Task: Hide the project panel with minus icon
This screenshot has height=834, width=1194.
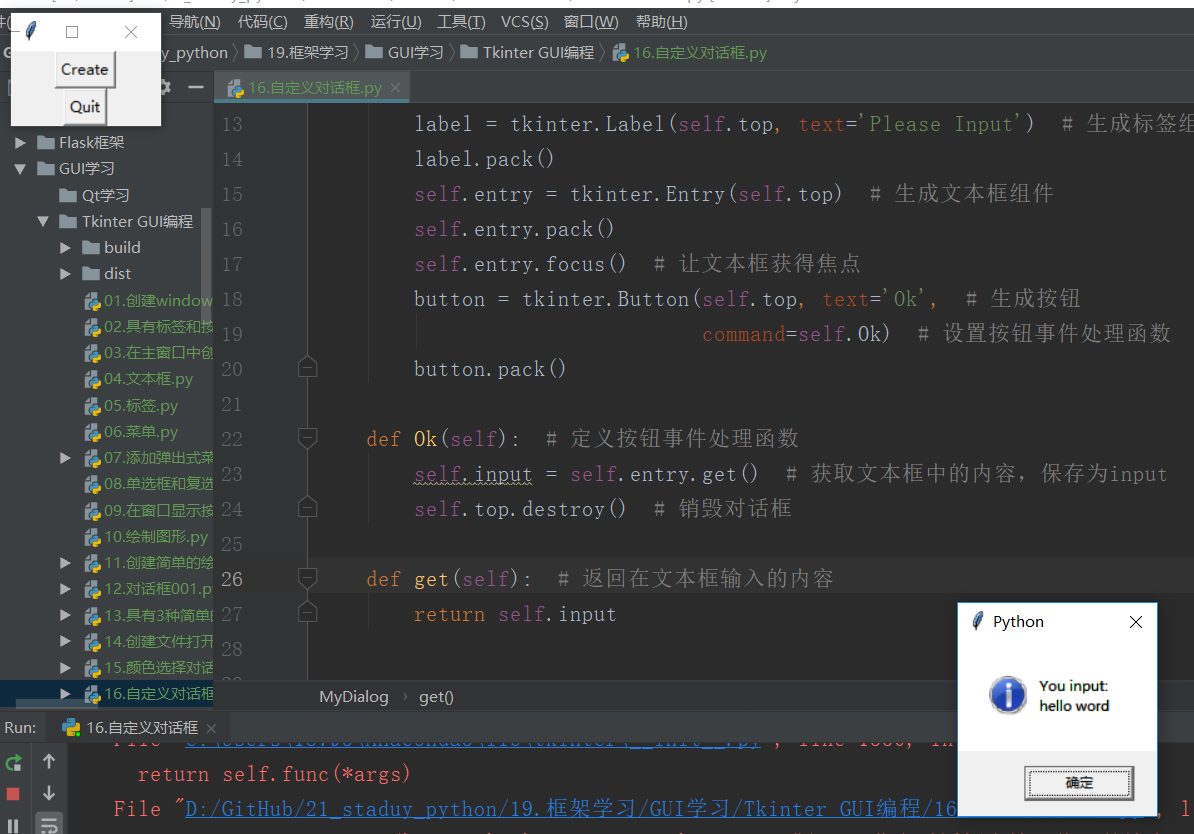Action: (196, 87)
